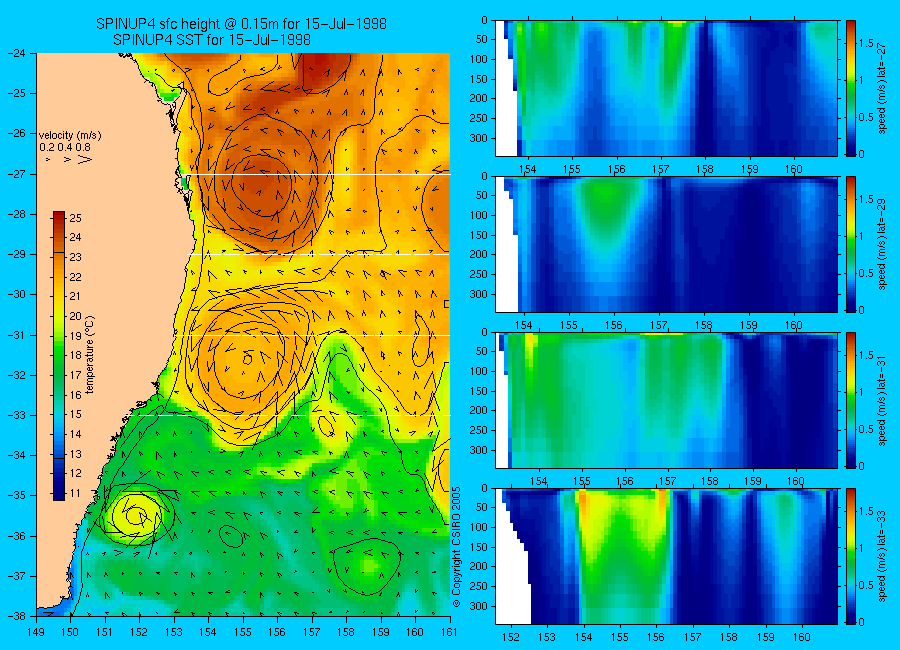Click the speed color bar beside the lat=-33 panel
Image resolution: width=900 pixels, height=650 pixels.
[850, 556]
